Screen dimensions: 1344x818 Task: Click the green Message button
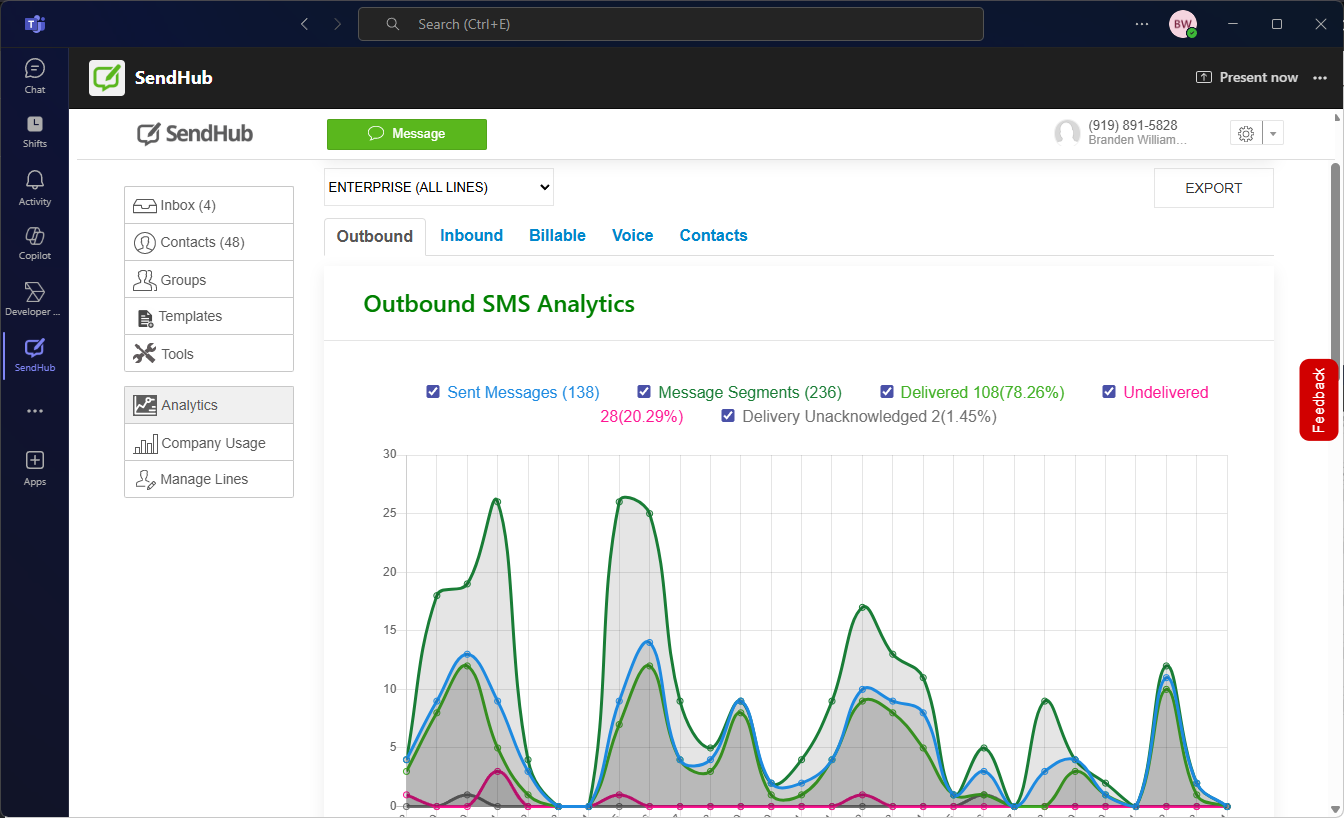tap(406, 134)
